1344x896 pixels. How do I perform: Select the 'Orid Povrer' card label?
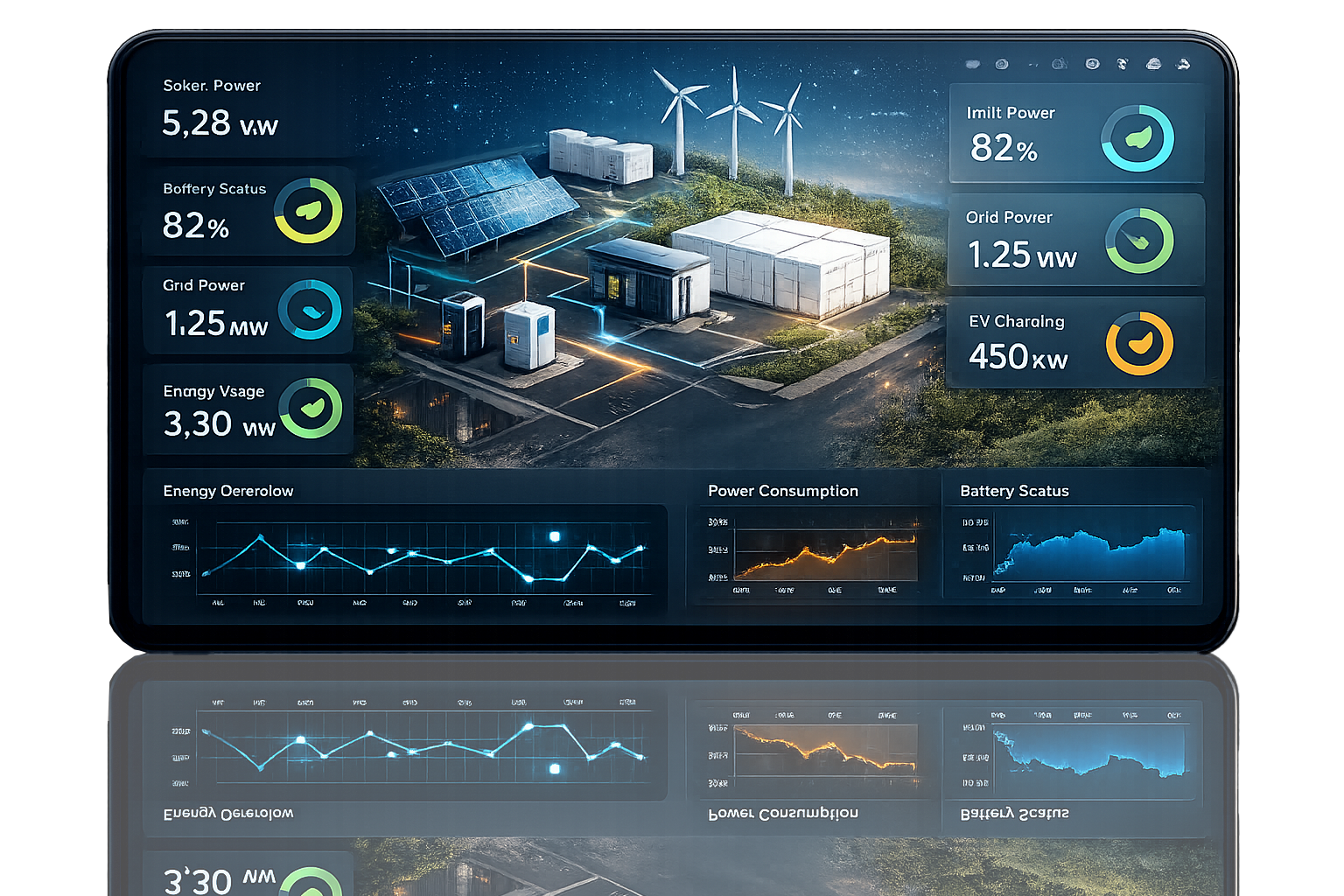point(1009,217)
